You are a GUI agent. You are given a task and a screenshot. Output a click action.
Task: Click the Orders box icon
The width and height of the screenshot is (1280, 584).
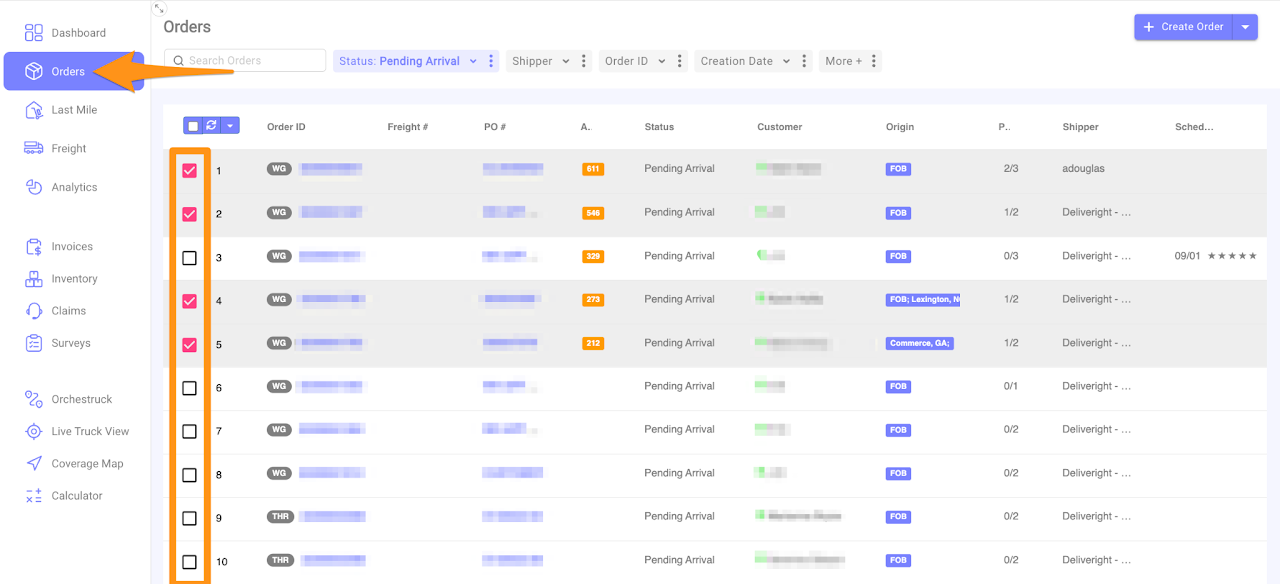point(34,72)
